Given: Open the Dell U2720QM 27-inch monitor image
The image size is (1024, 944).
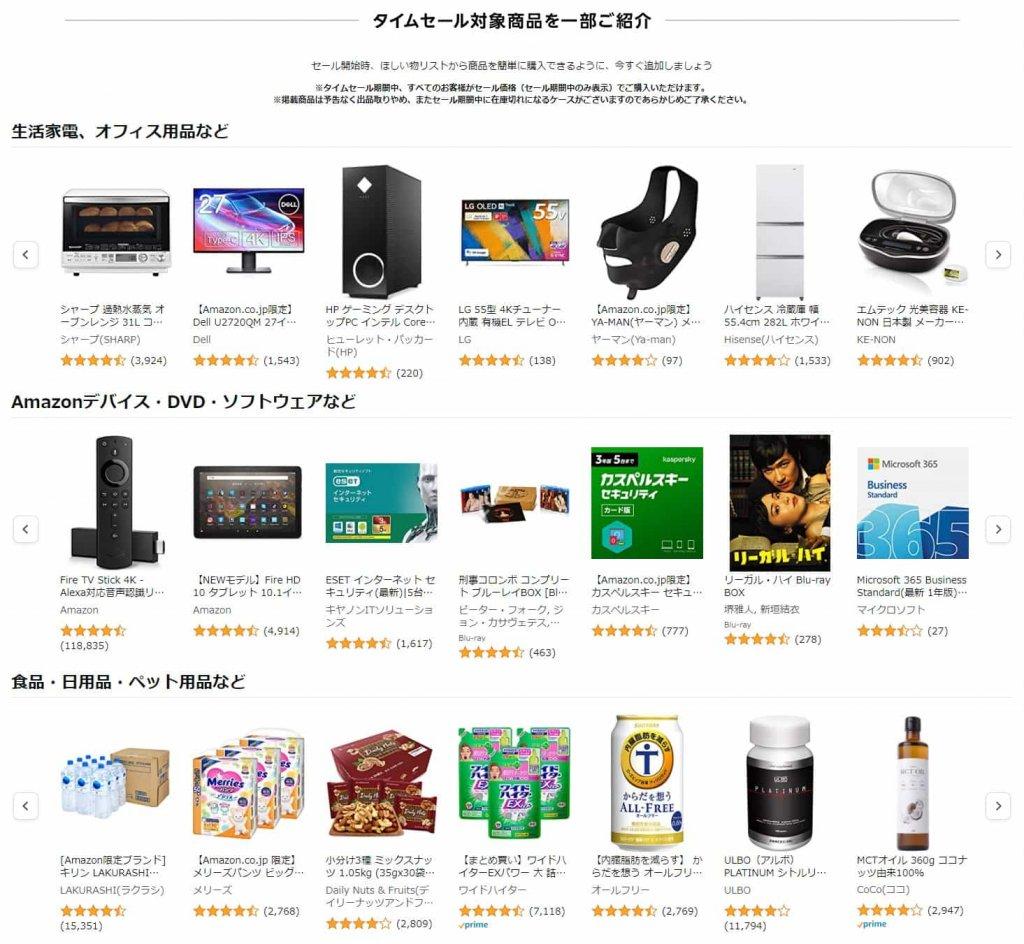Looking at the screenshot, I should click(x=248, y=230).
